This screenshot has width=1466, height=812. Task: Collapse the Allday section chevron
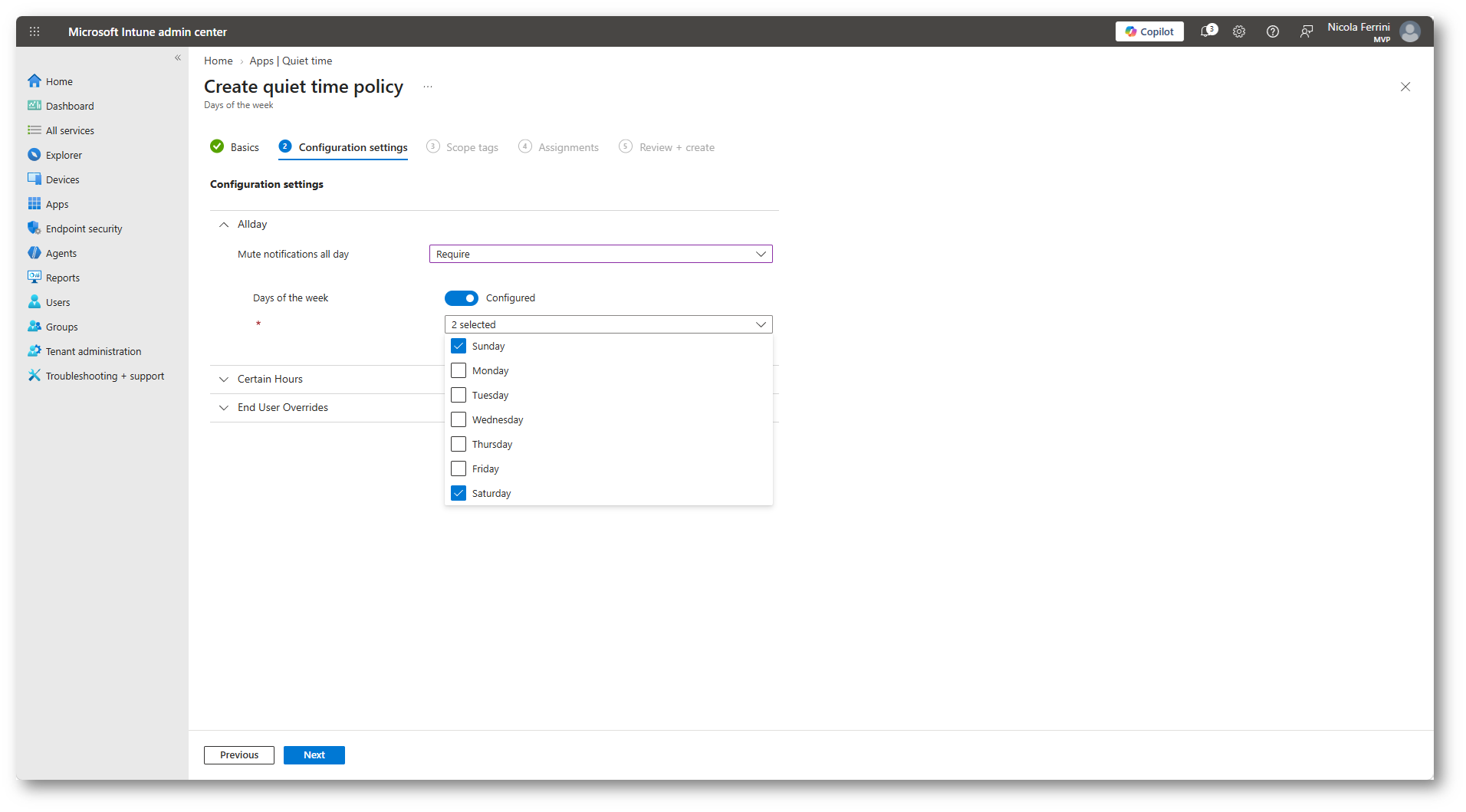coord(224,225)
